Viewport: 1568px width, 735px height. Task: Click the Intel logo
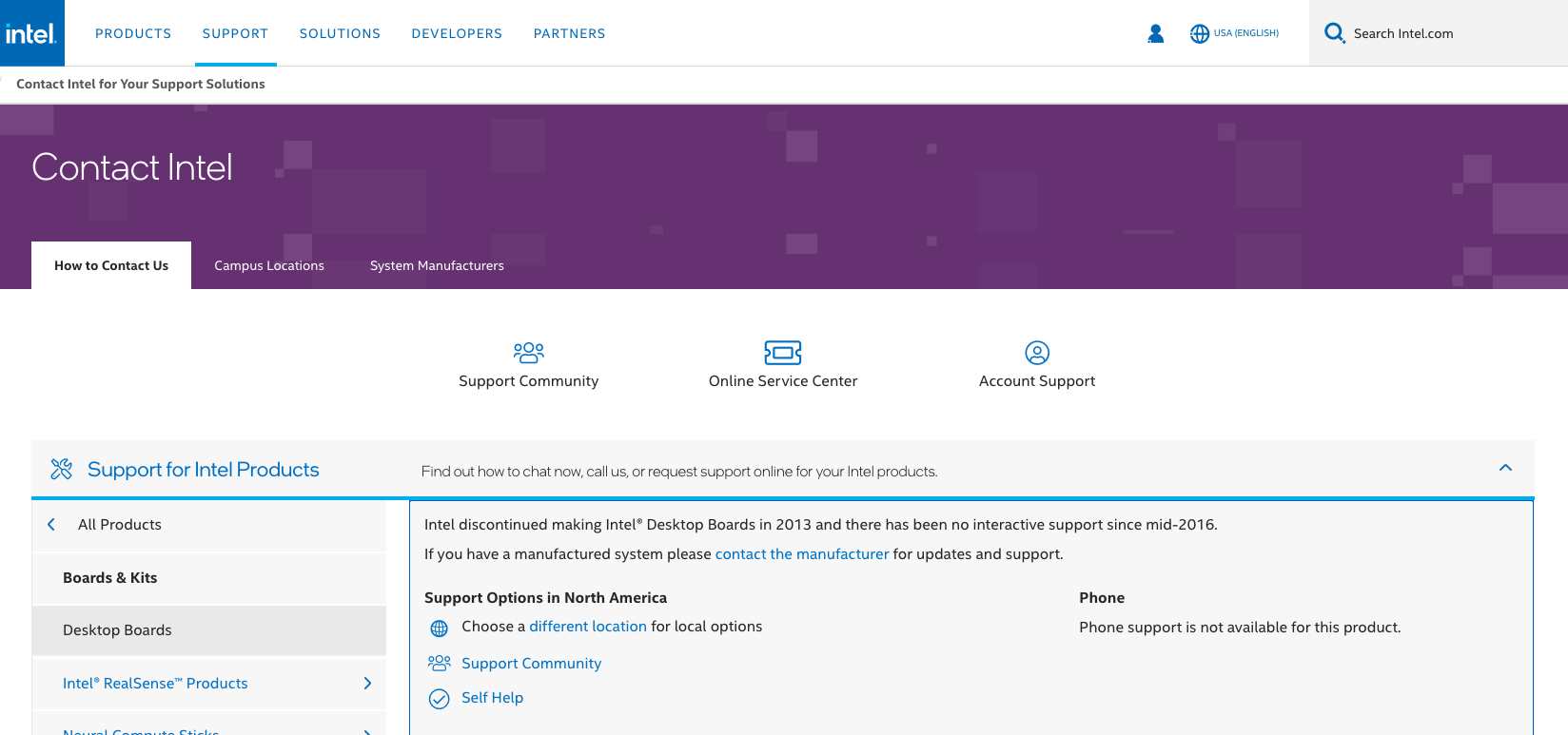[31, 33]
